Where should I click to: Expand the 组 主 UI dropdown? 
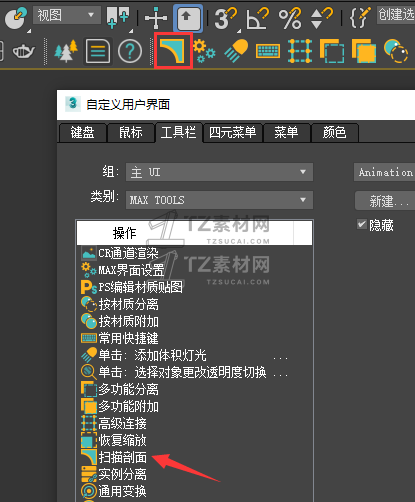coord(219,172)
